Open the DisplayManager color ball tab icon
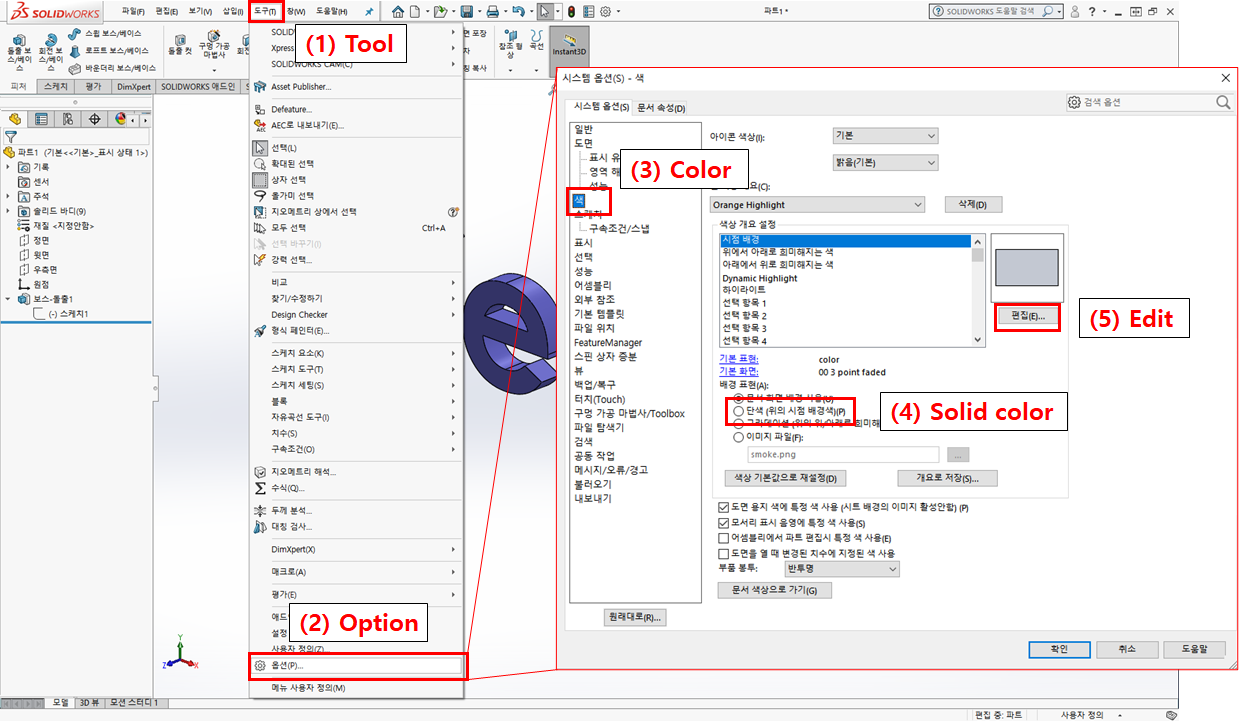 tap(121, 119)
